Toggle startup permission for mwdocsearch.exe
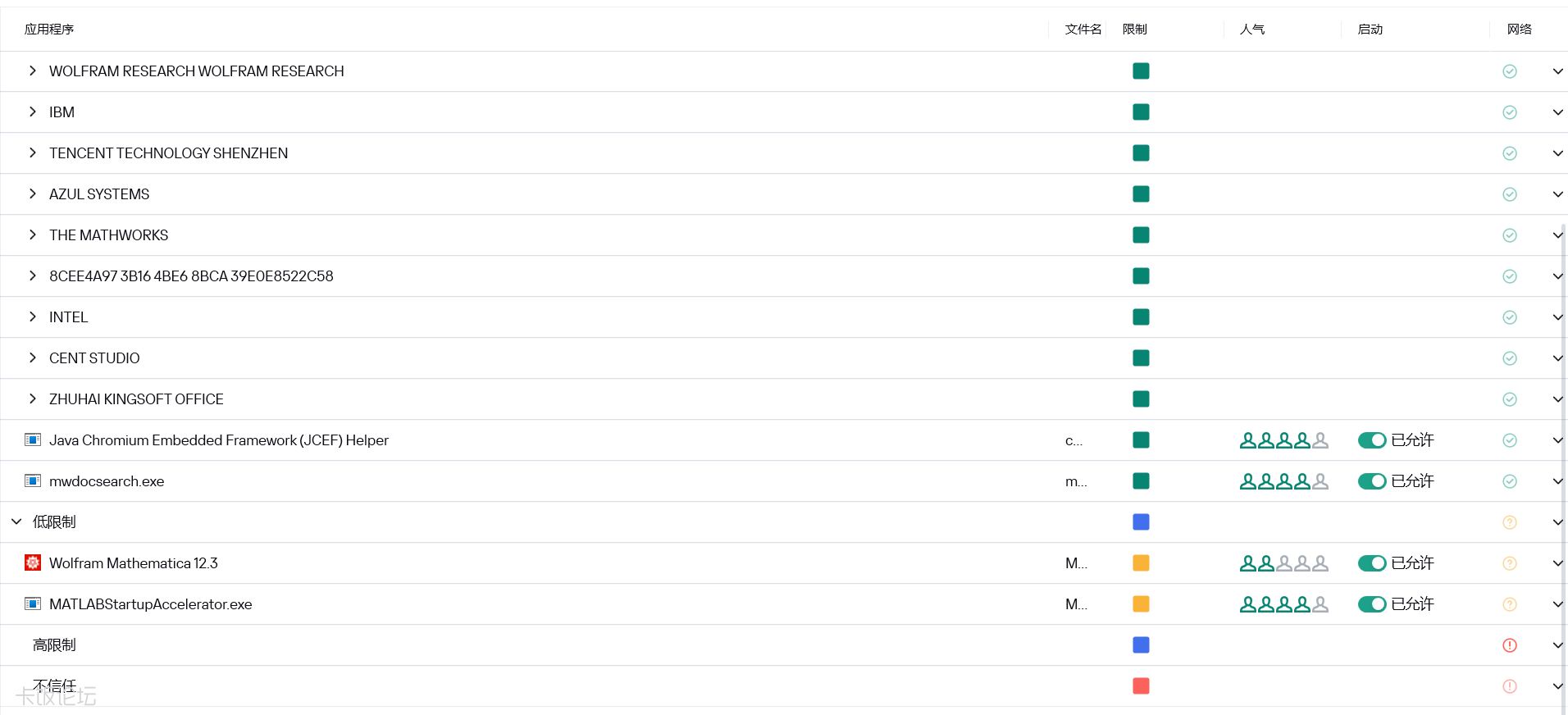Screen dimensions: 1568x715 click(1372, 481)
